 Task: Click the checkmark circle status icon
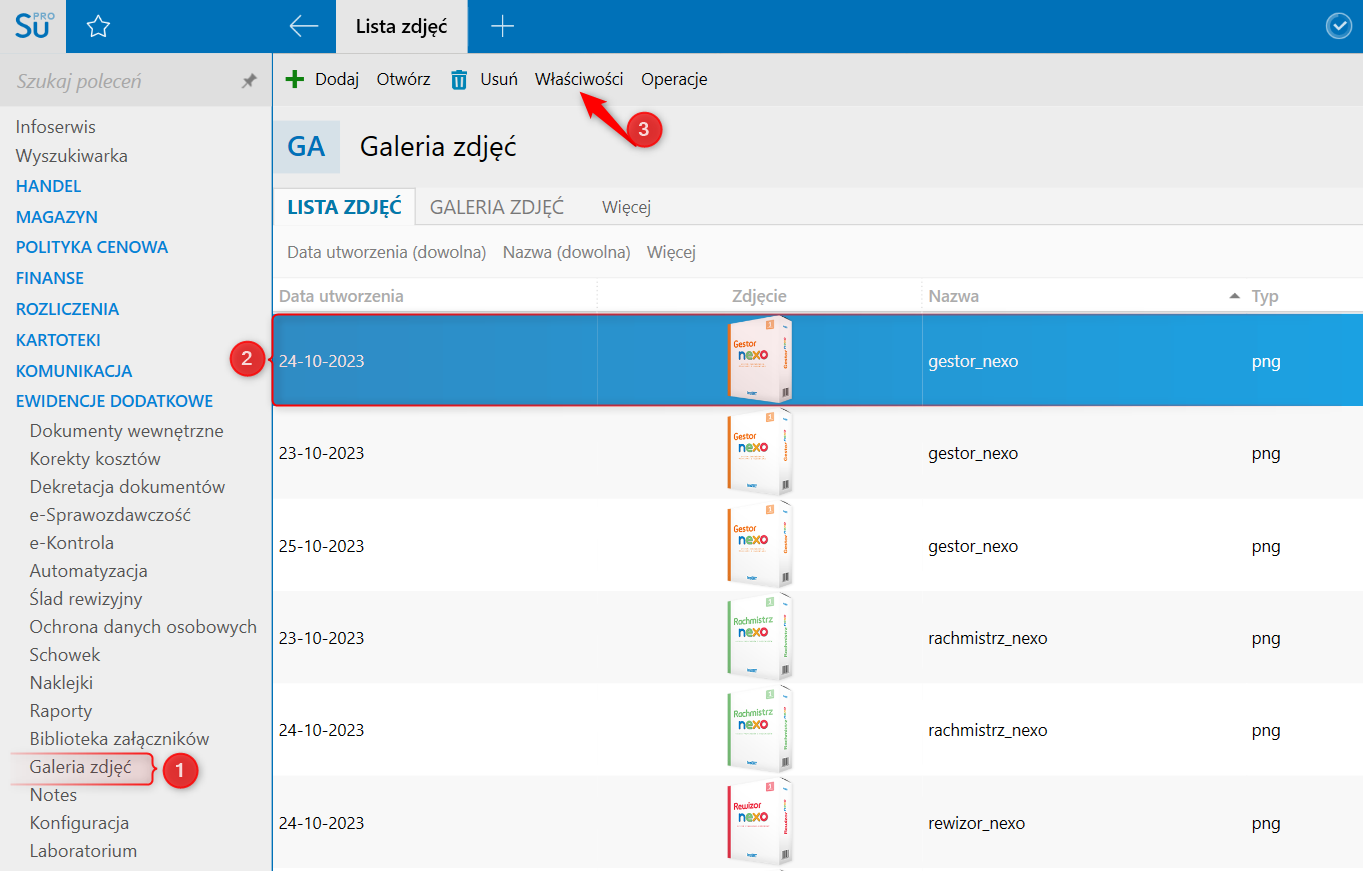click(1338, 27)
